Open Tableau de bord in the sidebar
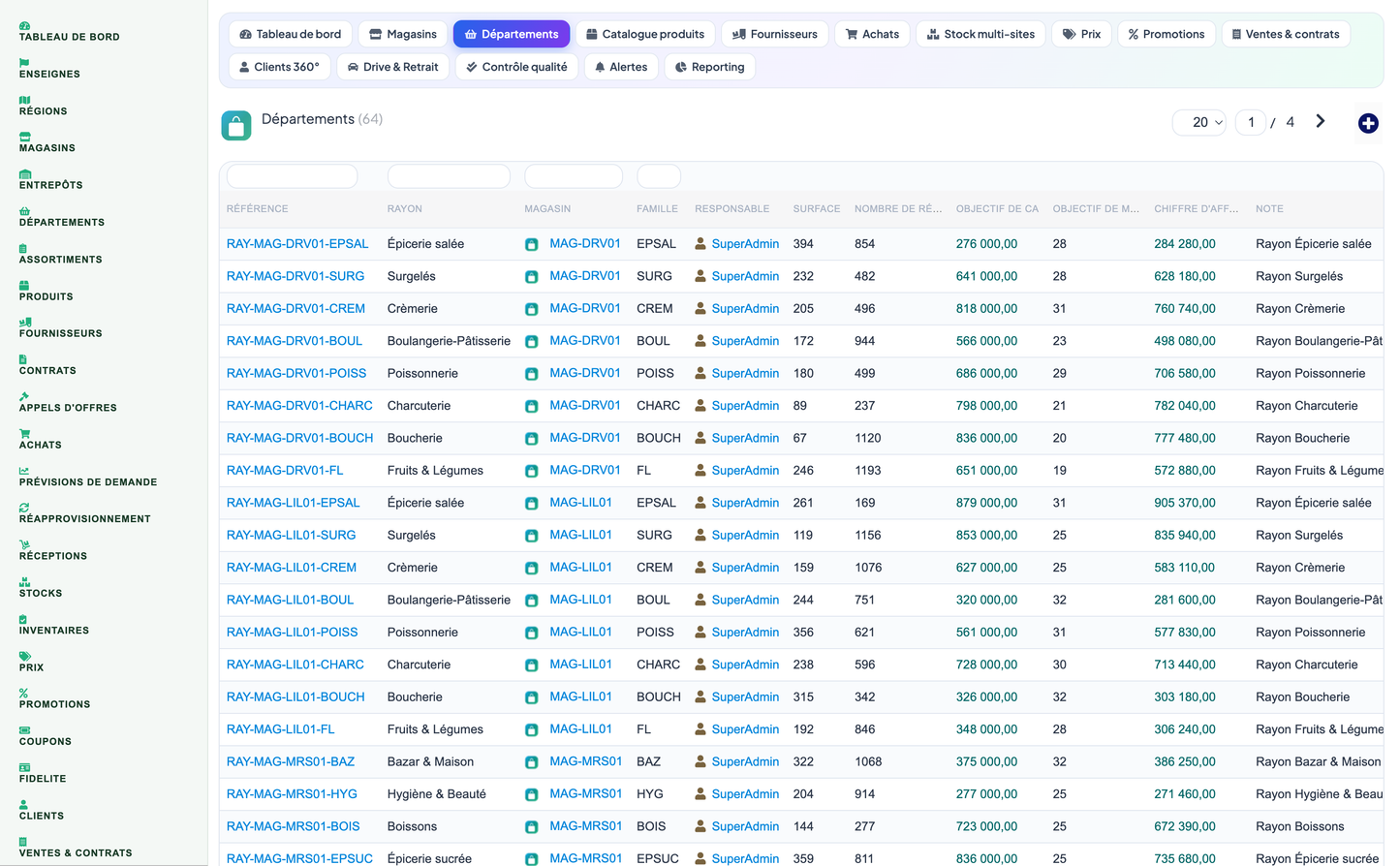Viewport: 1400px width, 866px height. coord(69,32)
